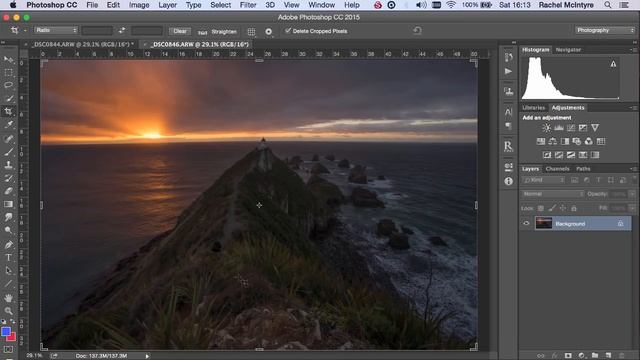640x360 pixels.
Task: Switch to the Libraries tab
Action: pos(533,108)
